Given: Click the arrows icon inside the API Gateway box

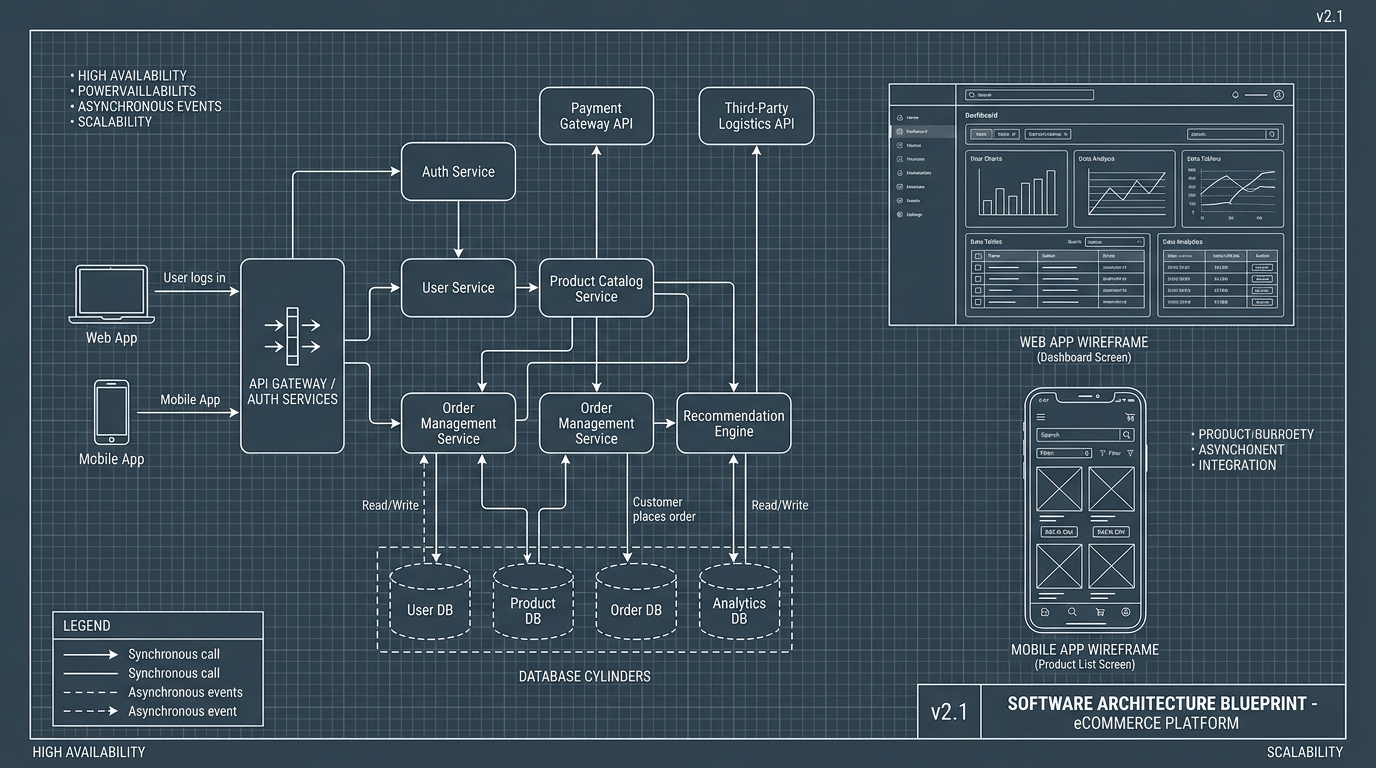Looking at the screenshot, I should coord(292,336).
